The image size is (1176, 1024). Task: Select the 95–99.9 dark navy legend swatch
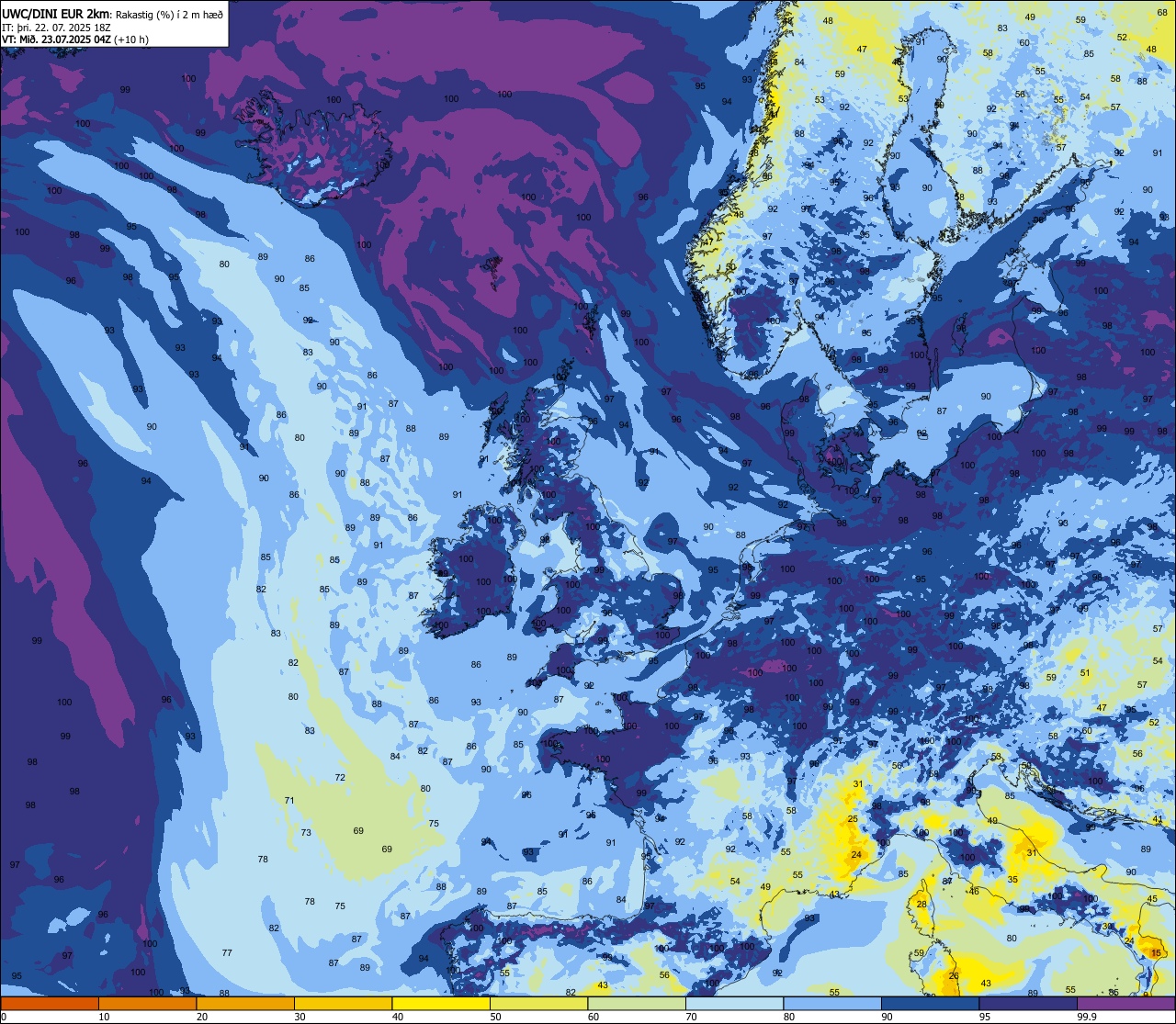pos(1028,1003)
